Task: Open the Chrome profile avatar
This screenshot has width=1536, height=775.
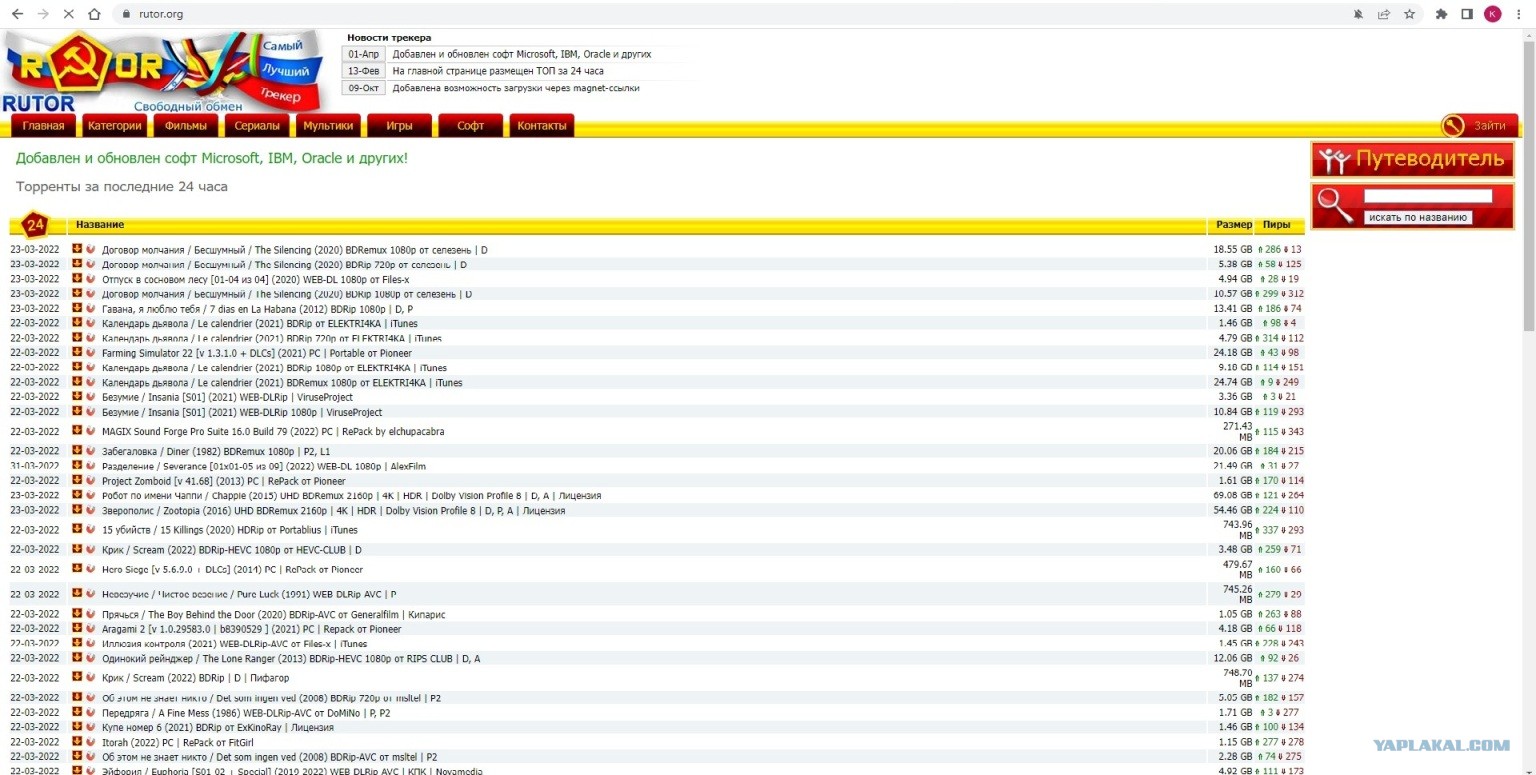Action: 1493,14
